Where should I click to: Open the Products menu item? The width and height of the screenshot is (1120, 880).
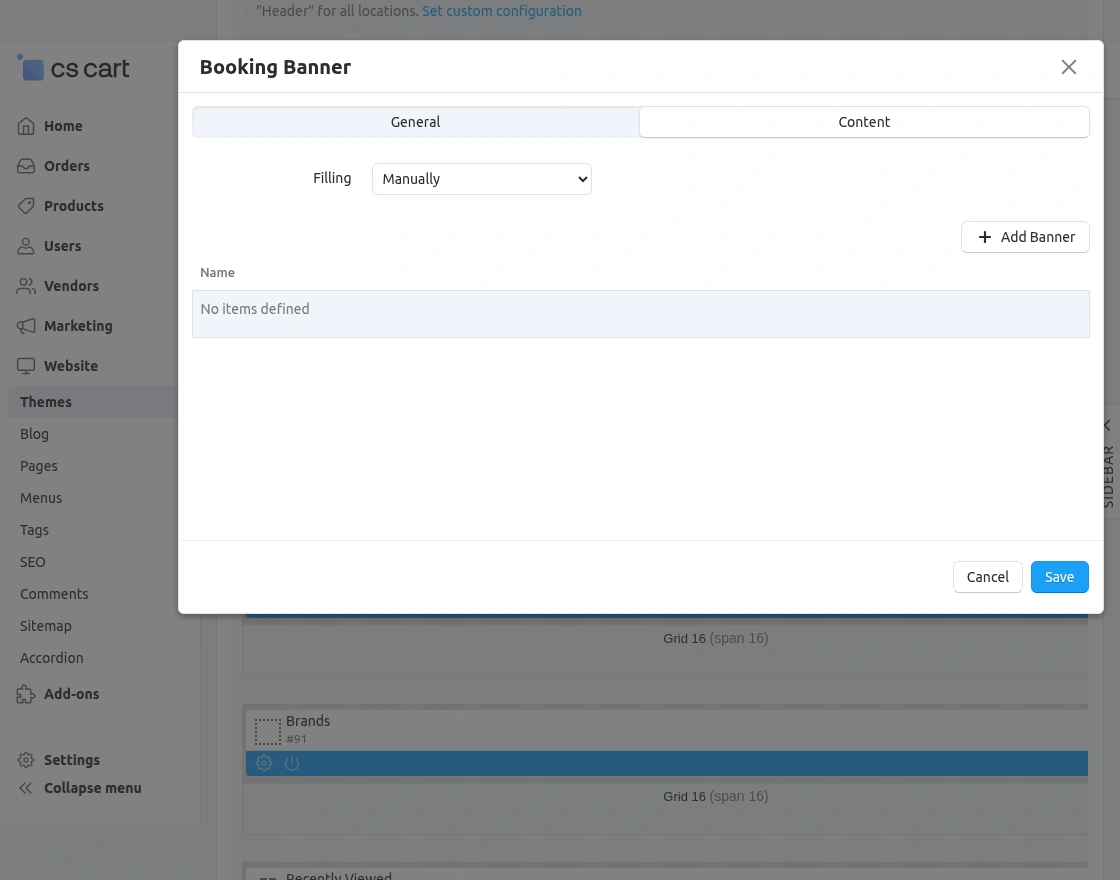point(74,206)
